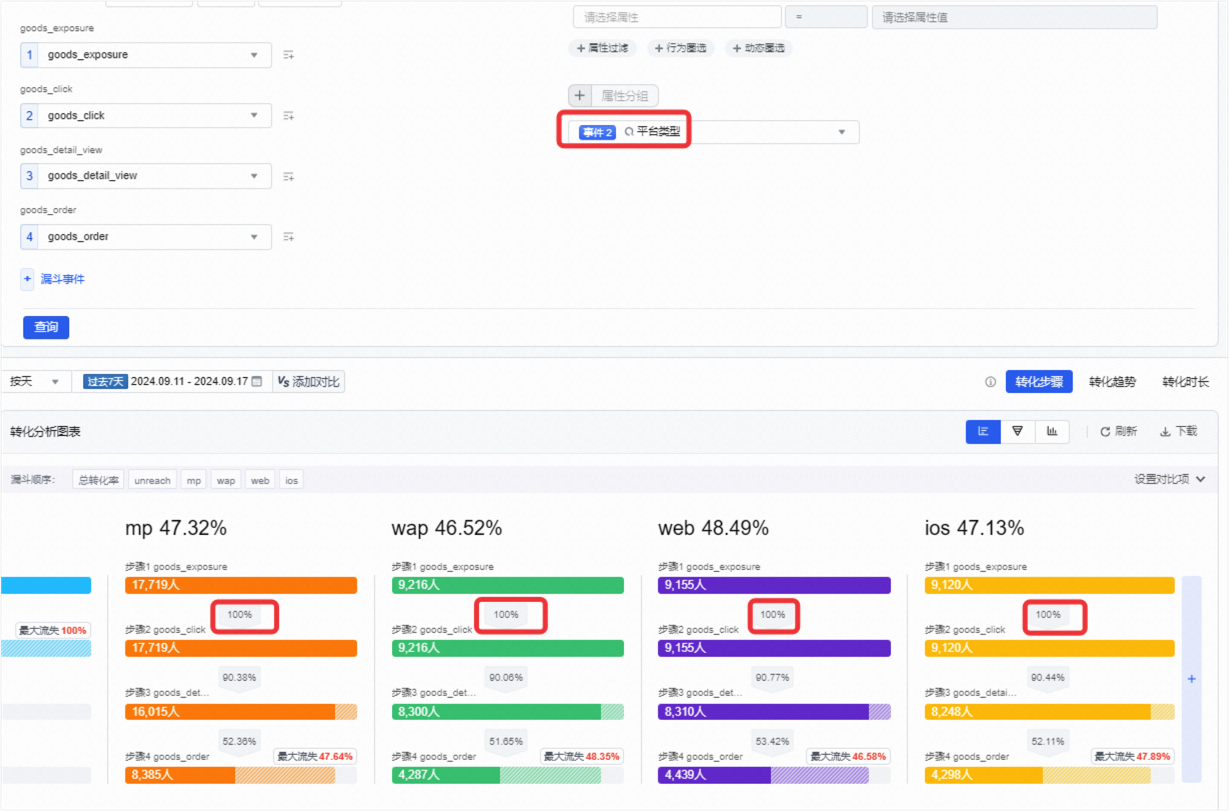Screen dimensions: 1229x811
Task: Select the horizontal bar list view icon
Action: tap(983, 431)
